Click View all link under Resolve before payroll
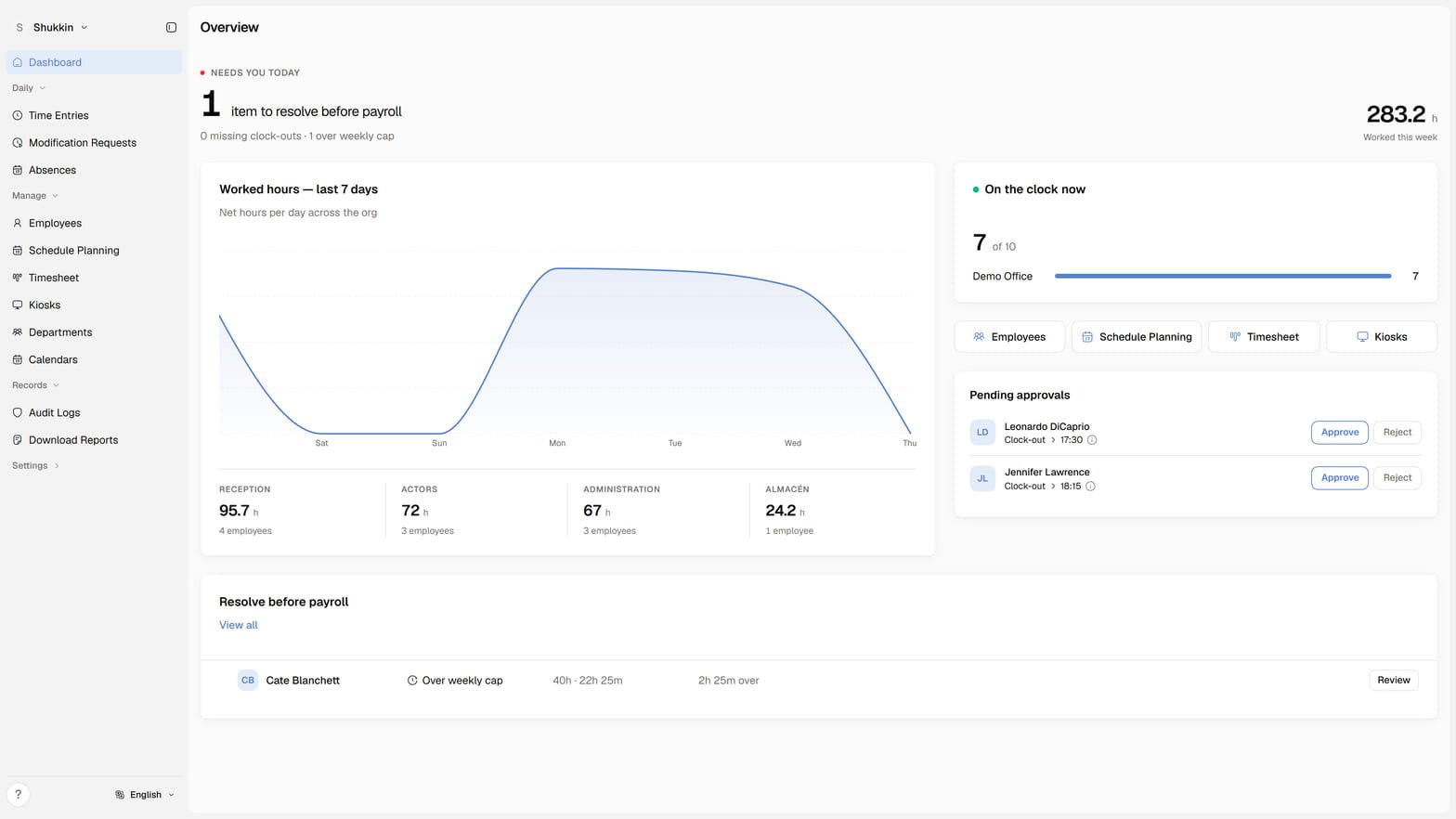The width and height of the screenshot is (1456, 819). [239, 625]
